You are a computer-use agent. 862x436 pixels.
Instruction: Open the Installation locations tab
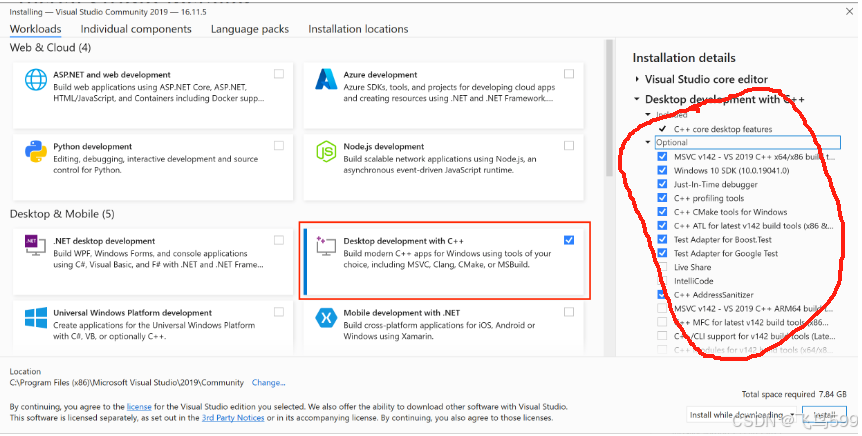pos(358,29)
